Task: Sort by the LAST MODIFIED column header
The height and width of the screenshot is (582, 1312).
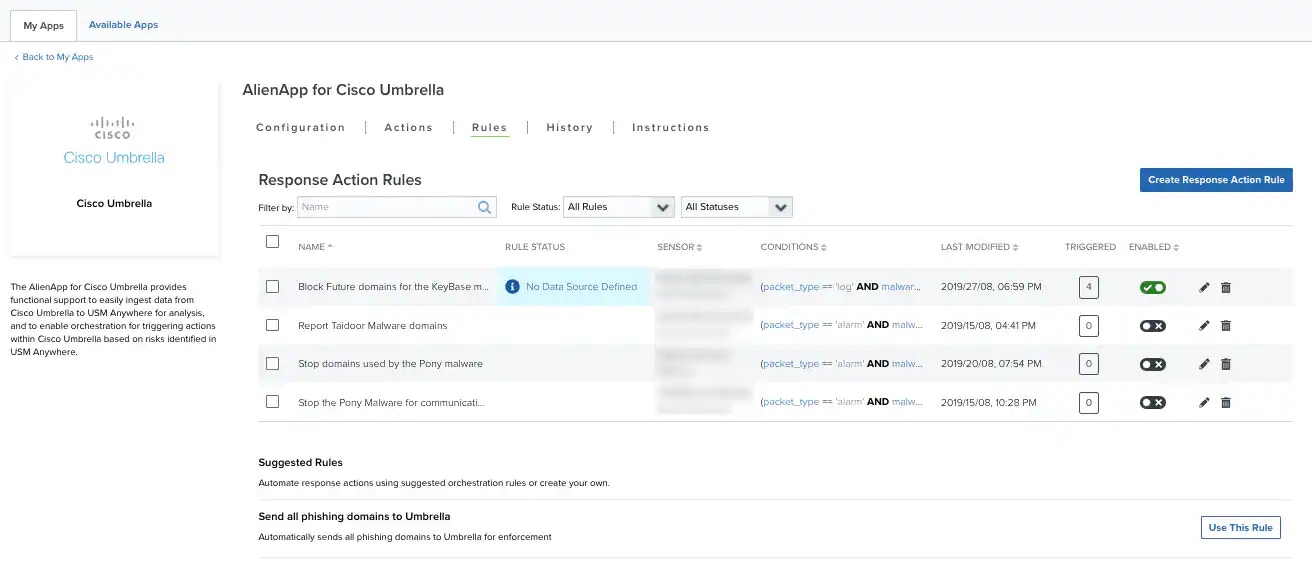Action: (980, 247)
